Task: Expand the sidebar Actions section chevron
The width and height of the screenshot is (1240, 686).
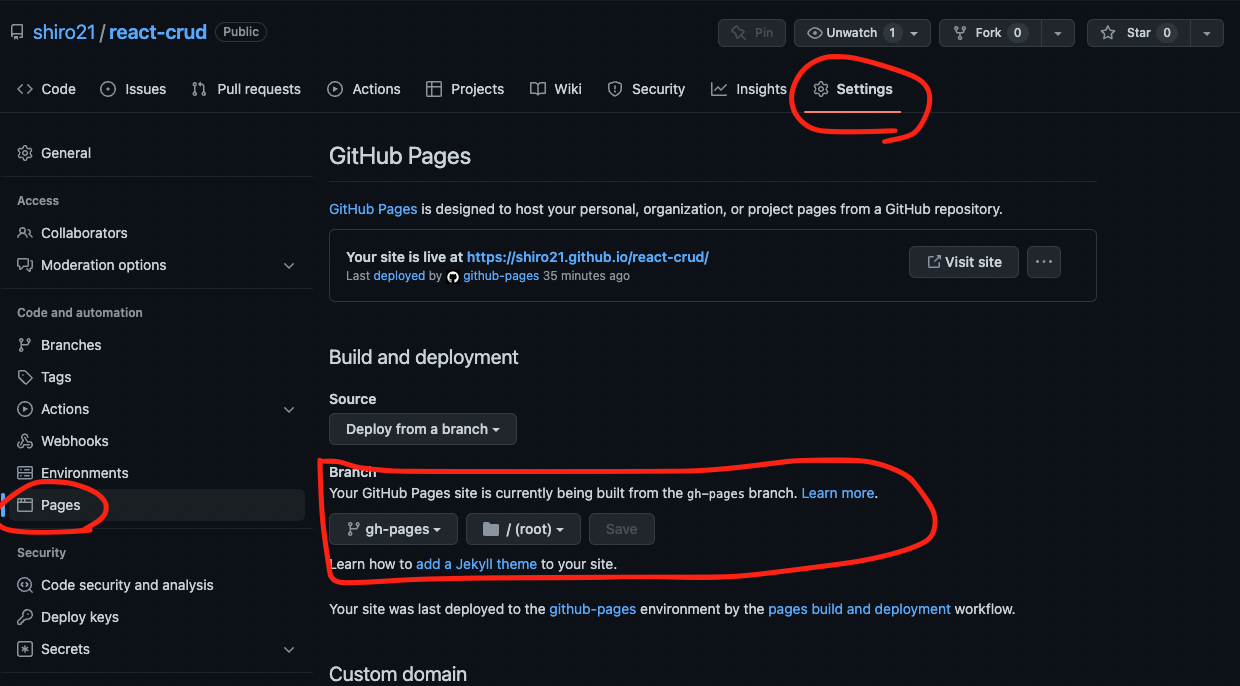Action: 289,409
